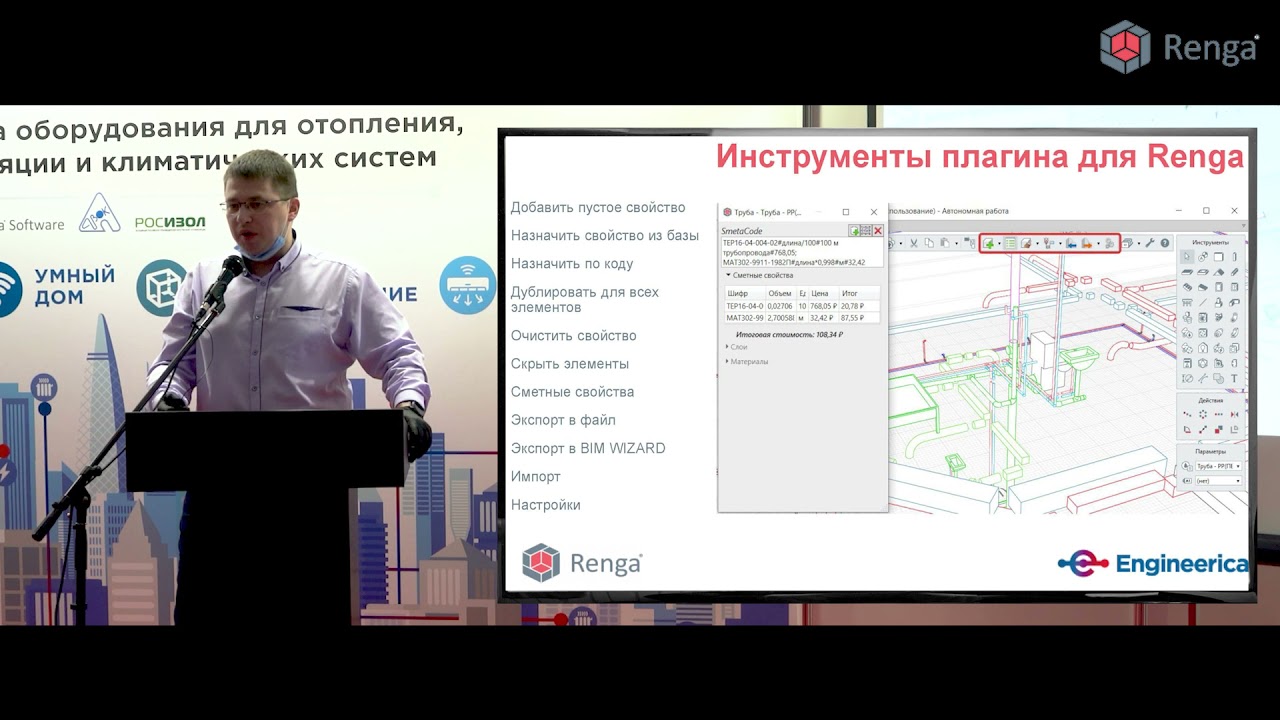Click the Engineerica logo on slide
Viewport: 1280px width, 720px height.
click(1153, 564)
